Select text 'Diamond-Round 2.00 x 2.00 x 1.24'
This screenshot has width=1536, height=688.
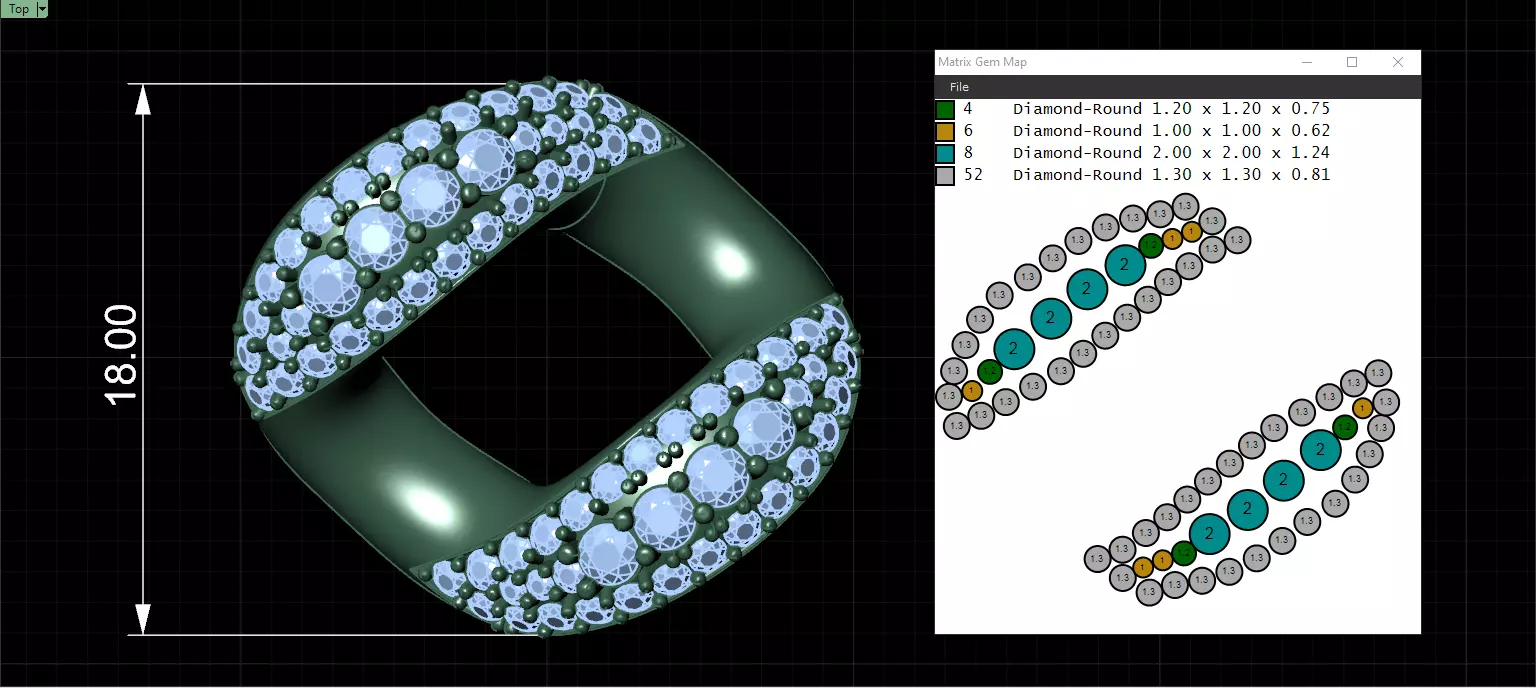coord(1171,153)
